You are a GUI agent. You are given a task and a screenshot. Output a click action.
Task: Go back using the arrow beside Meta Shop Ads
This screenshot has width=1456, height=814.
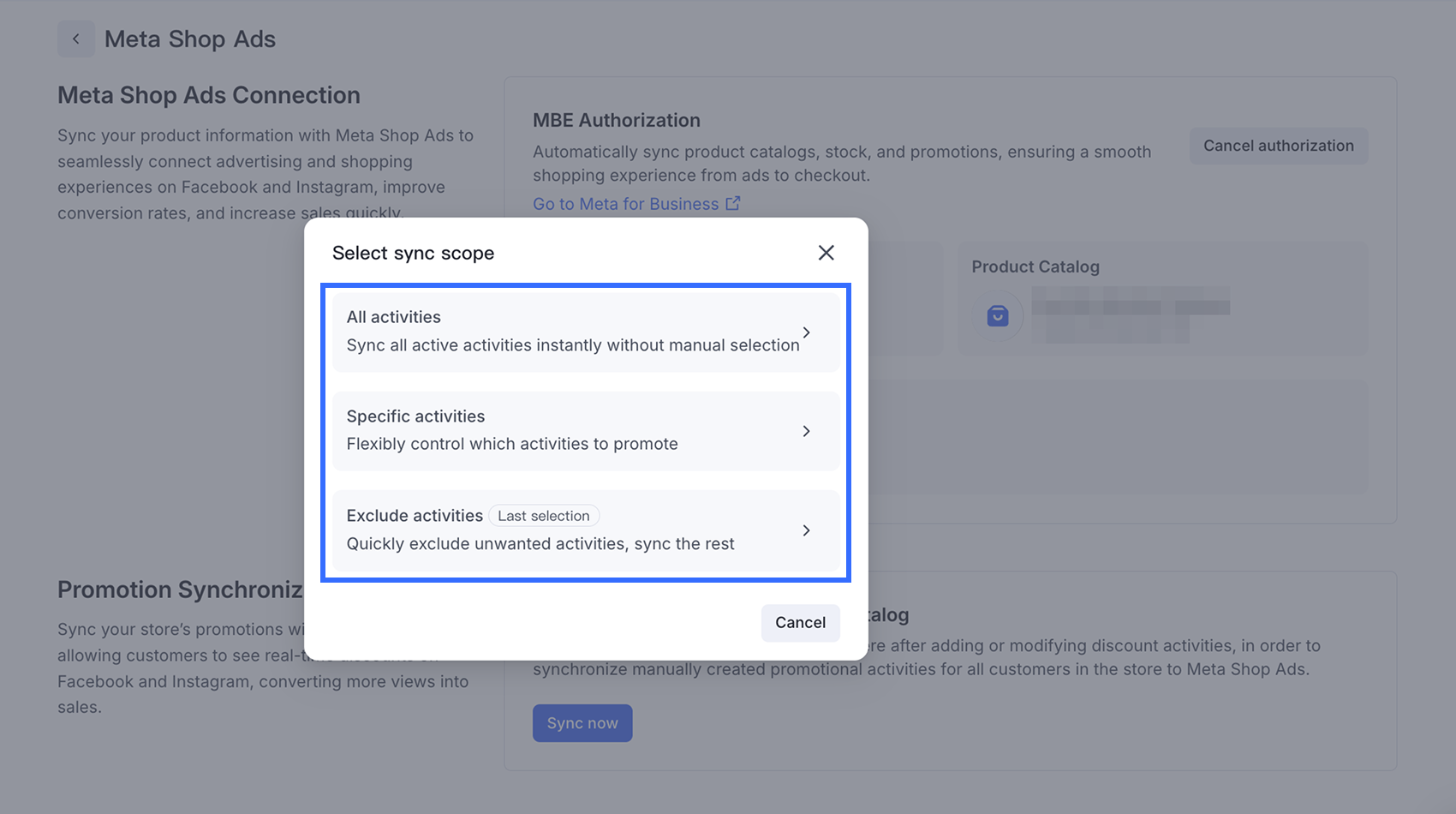click(x=76, y=39)
